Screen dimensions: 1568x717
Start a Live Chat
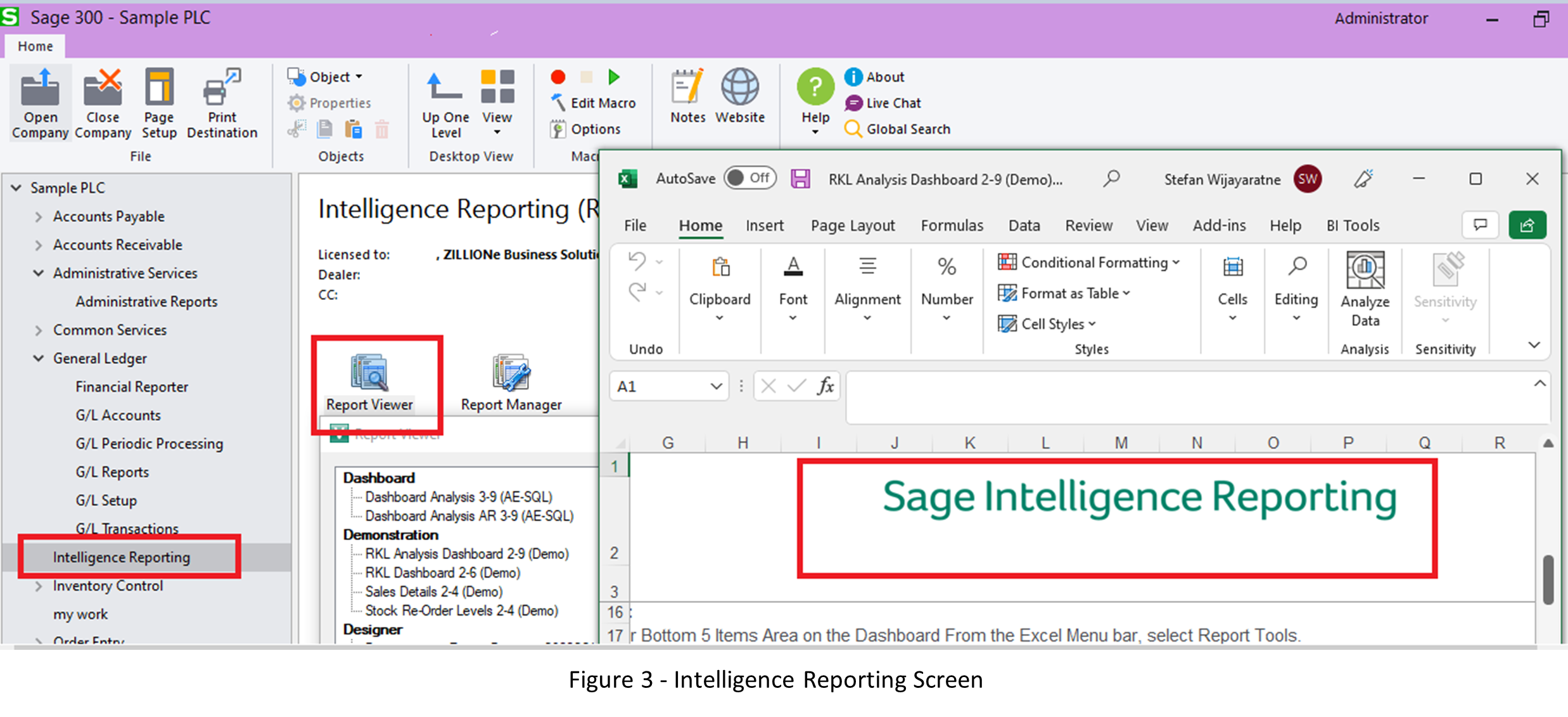(883, 103)
